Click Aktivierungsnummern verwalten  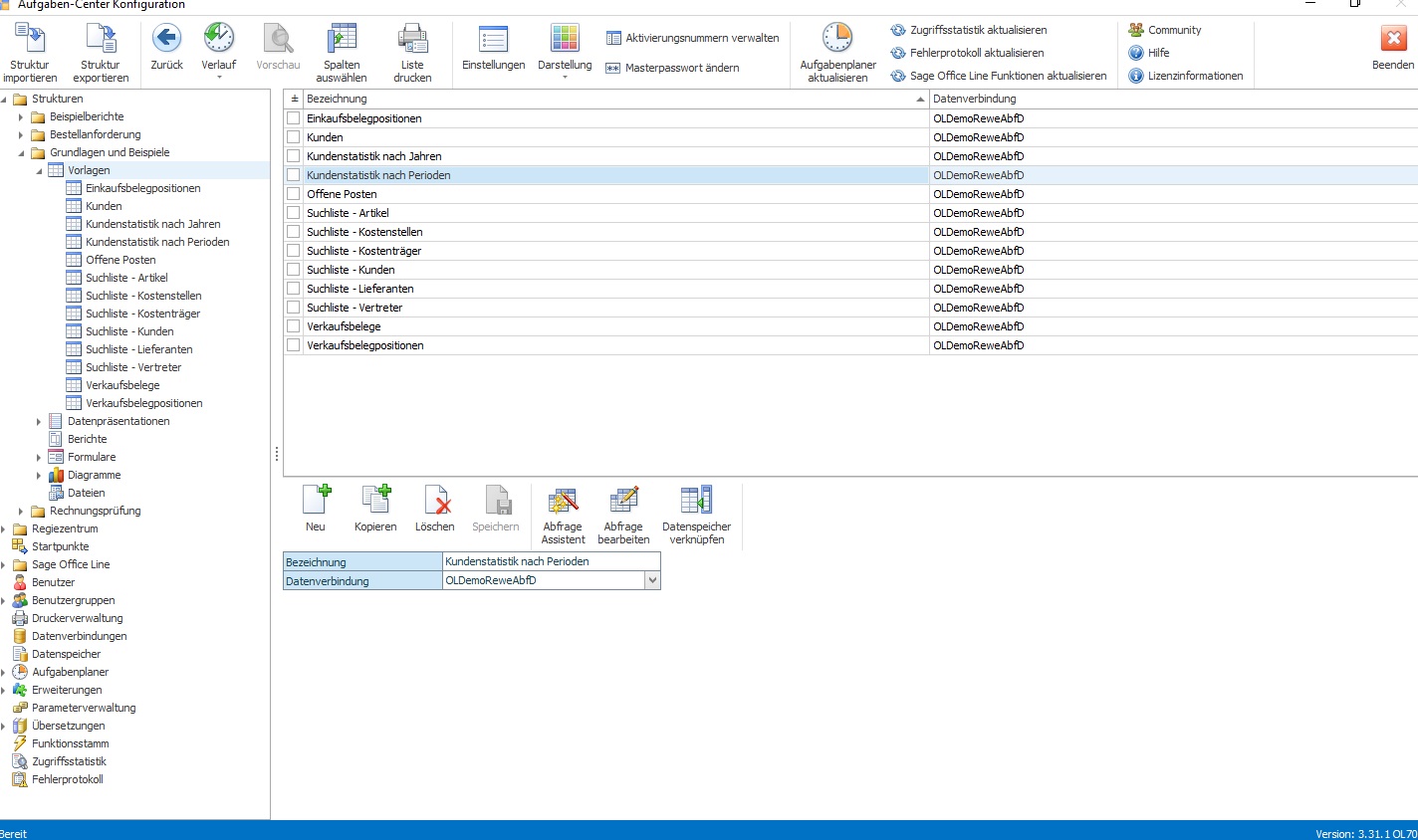click(693, 38)
